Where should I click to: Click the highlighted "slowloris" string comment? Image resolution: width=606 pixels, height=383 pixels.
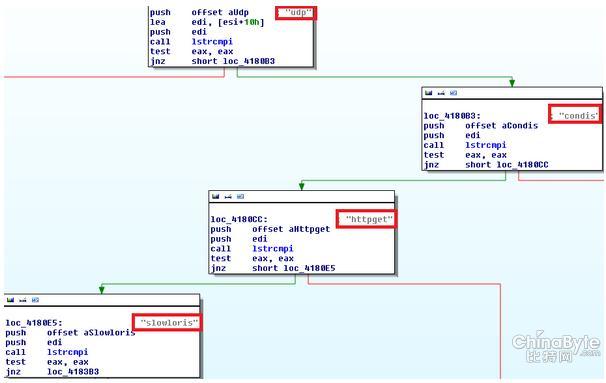(167, 322)
